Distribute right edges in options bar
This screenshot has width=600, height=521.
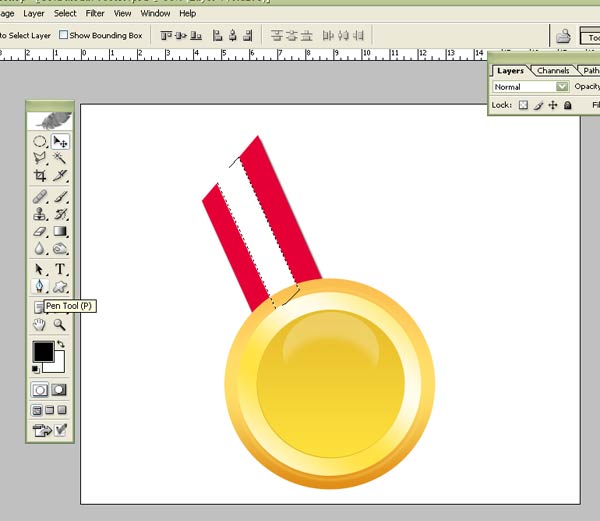[358, 36]
